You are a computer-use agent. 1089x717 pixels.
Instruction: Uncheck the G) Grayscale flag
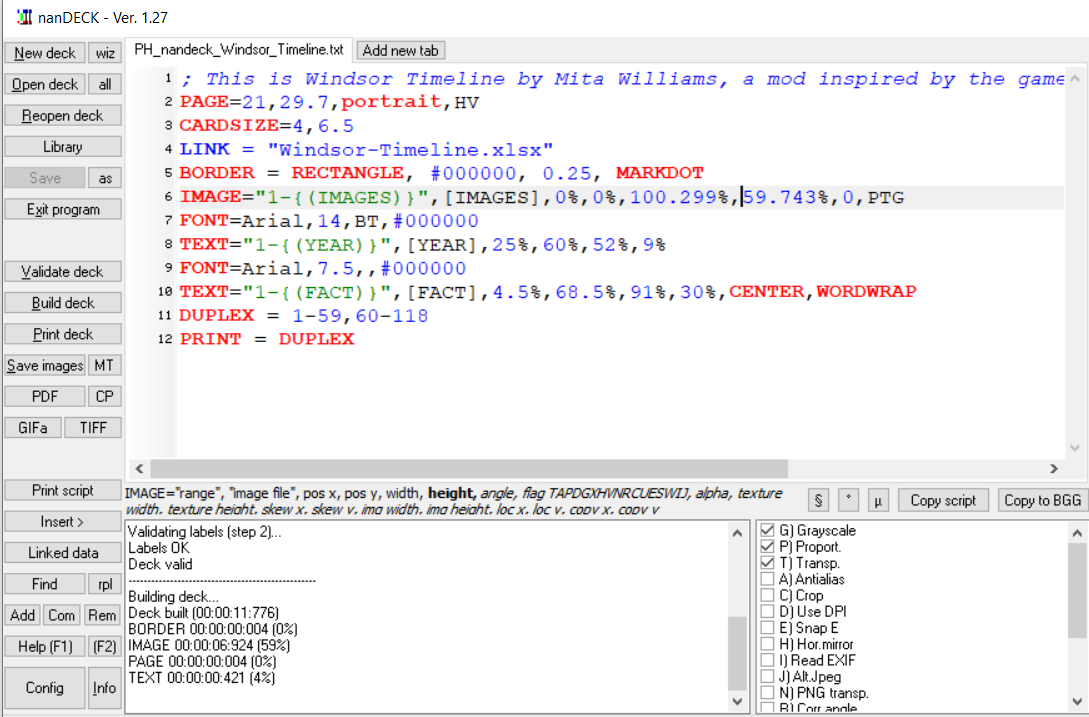pos(769,531)
